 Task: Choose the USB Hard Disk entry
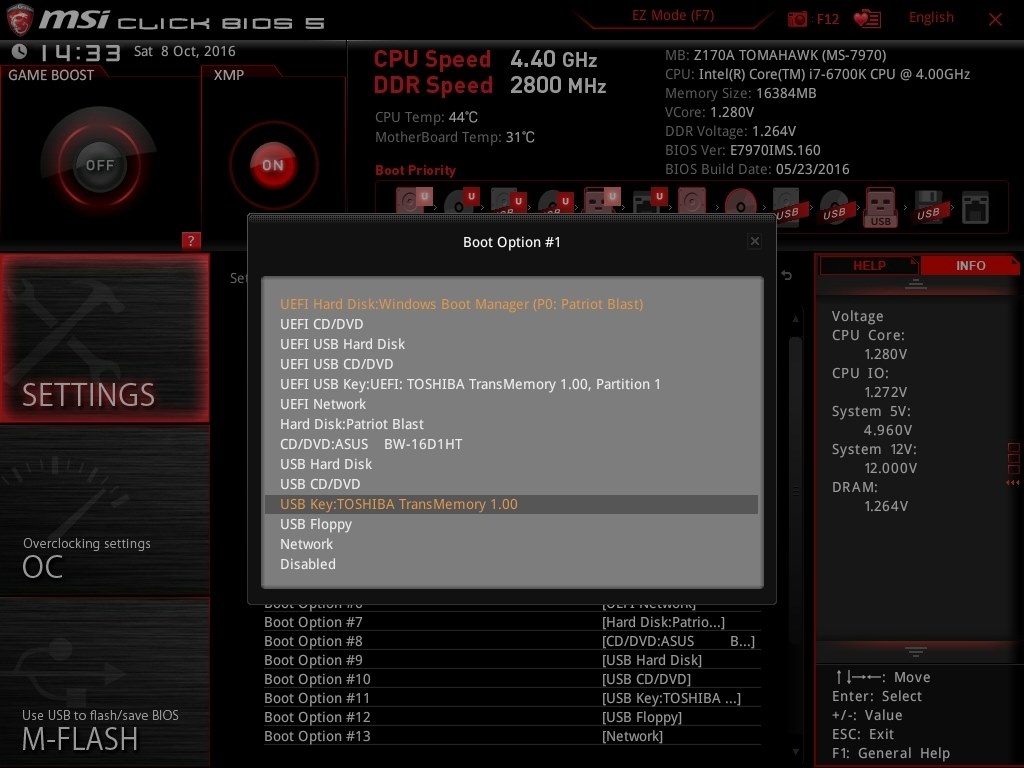pos(511,464)
